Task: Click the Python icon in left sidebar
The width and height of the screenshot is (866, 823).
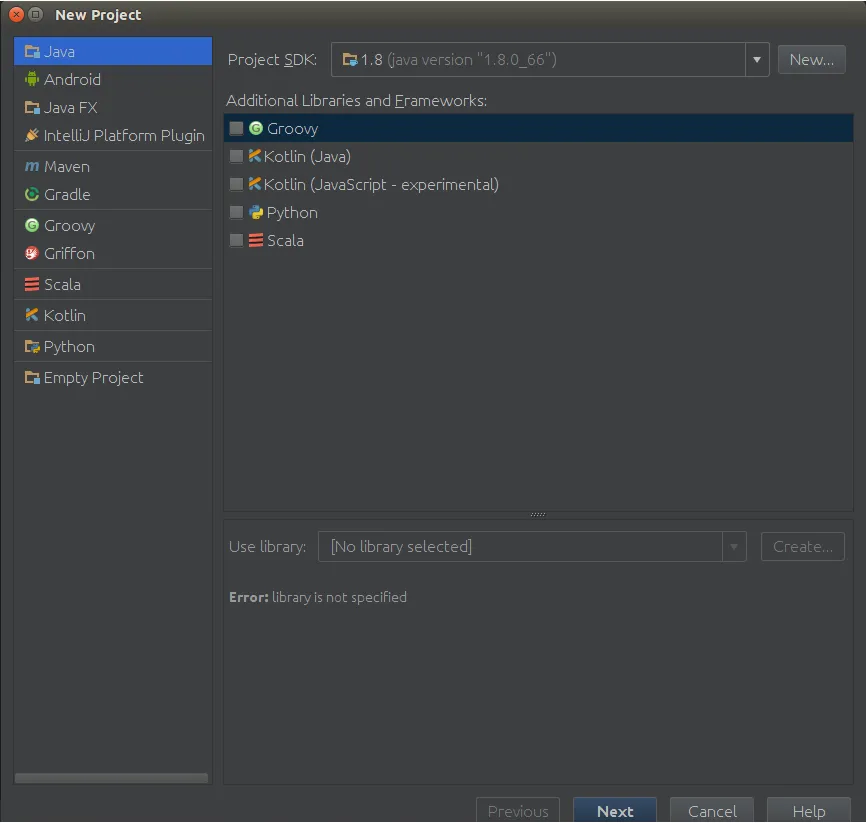Action: pyautogui.click(x=32, y=346)
